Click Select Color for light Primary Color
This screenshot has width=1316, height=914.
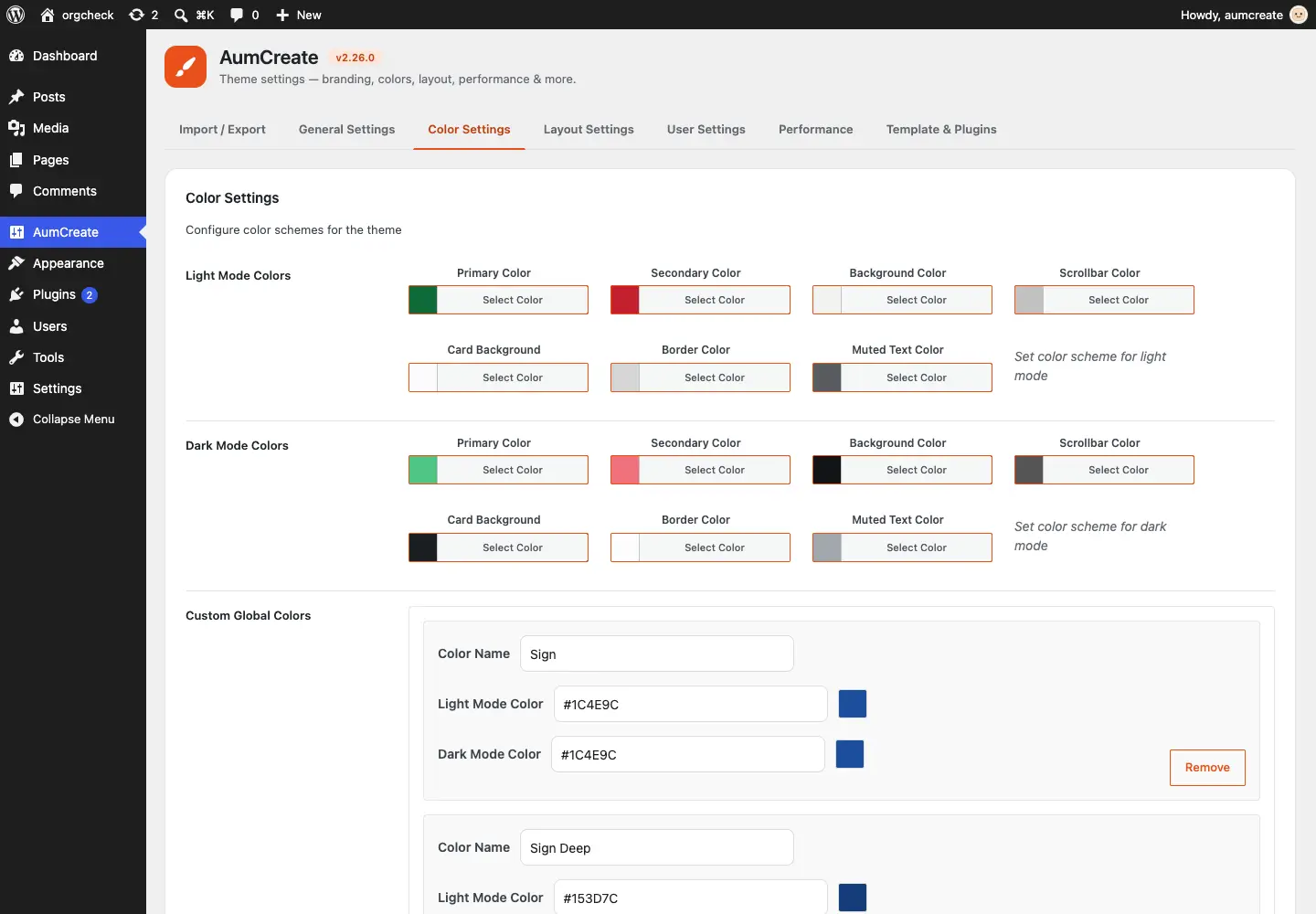tap(513, 300)
